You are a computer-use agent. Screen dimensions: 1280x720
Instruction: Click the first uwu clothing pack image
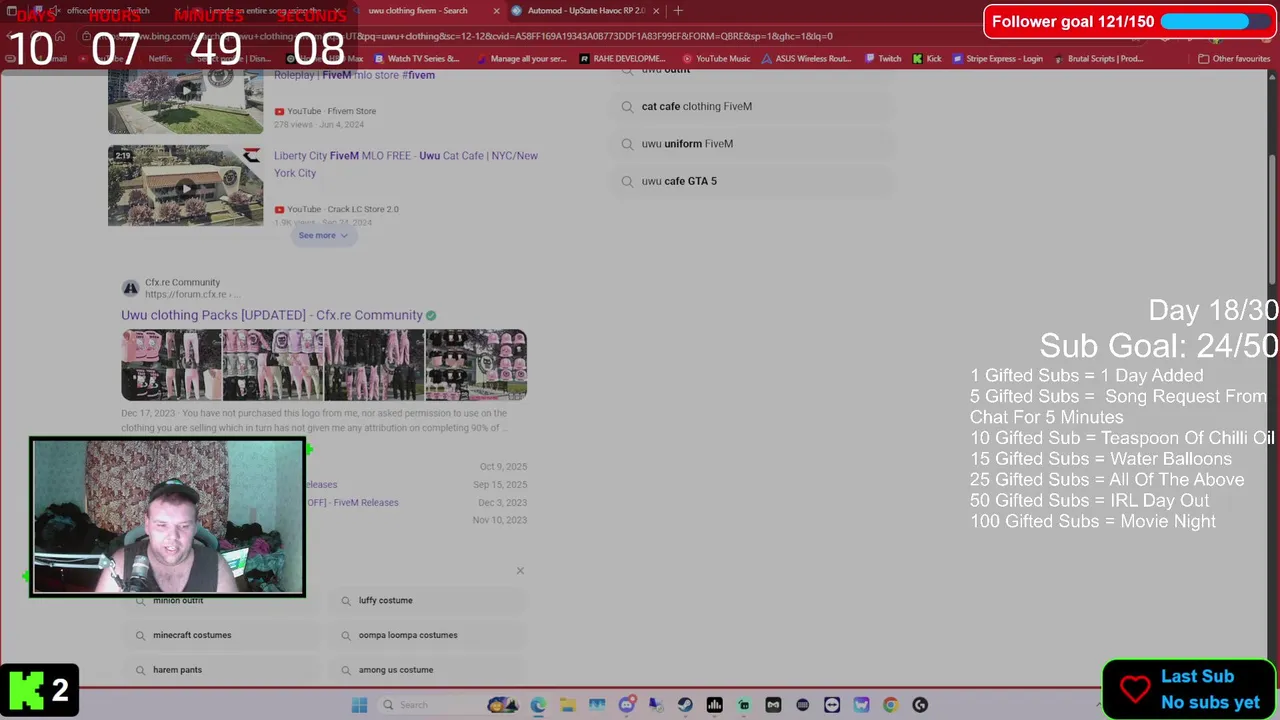click(x=171, y=365)
